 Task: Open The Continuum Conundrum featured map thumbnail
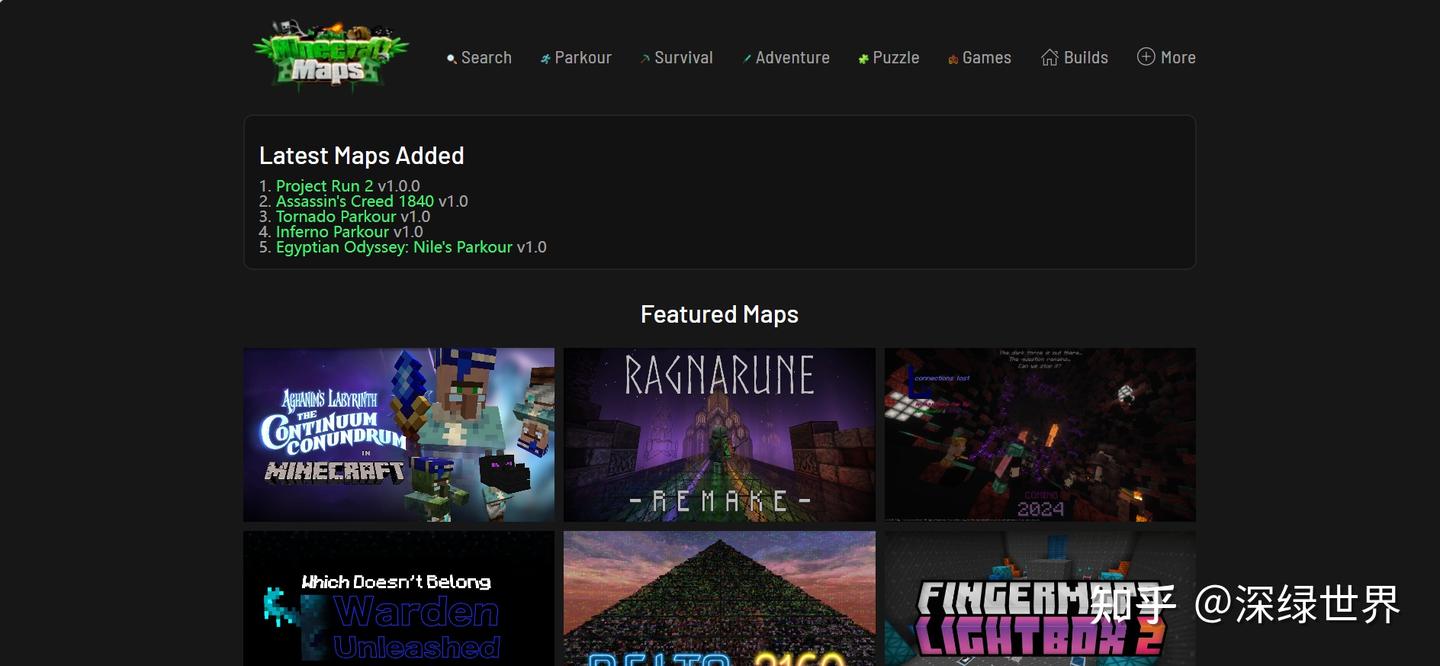(x=399, y=435)
